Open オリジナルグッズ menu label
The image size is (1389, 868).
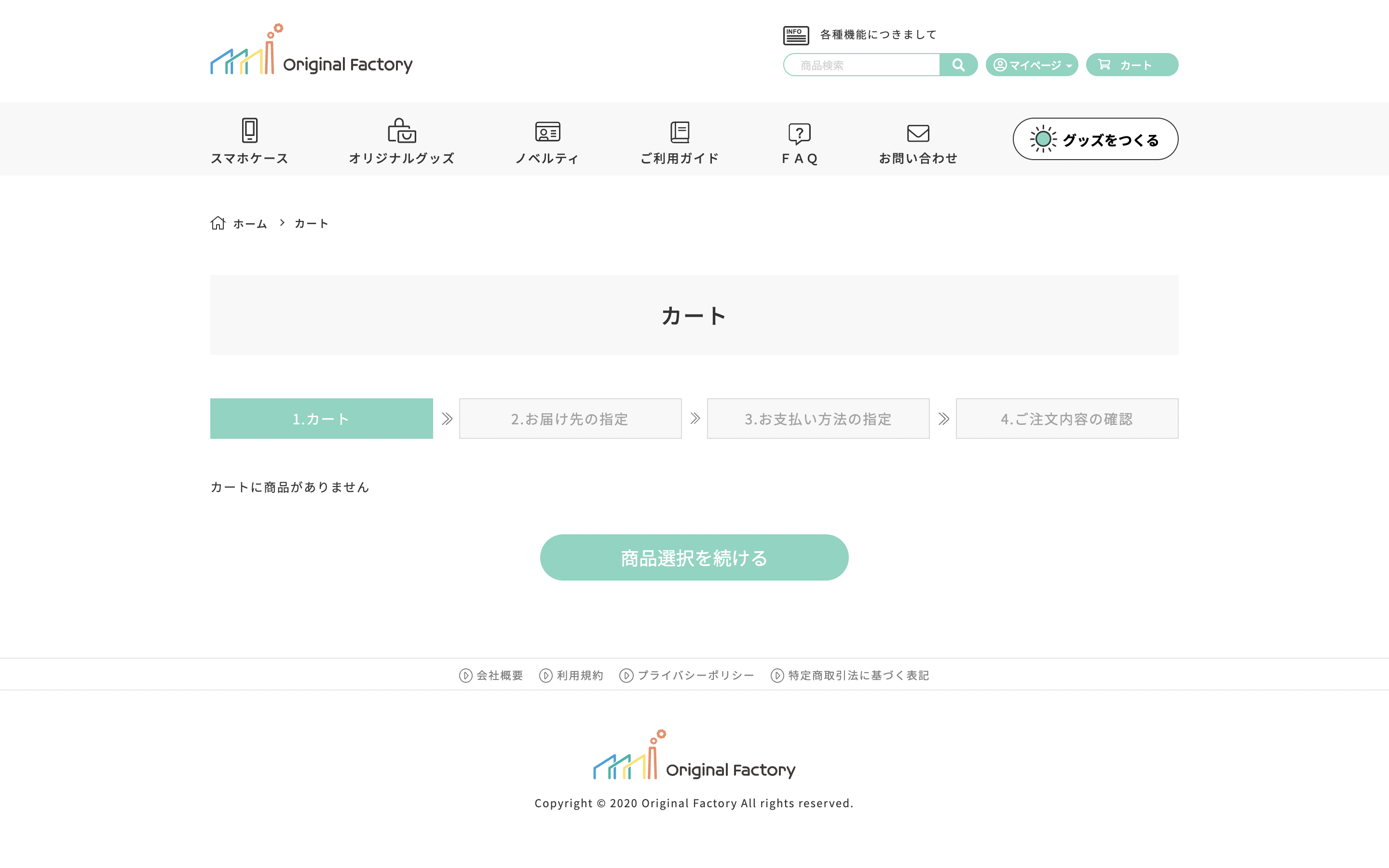click(402, 159)
